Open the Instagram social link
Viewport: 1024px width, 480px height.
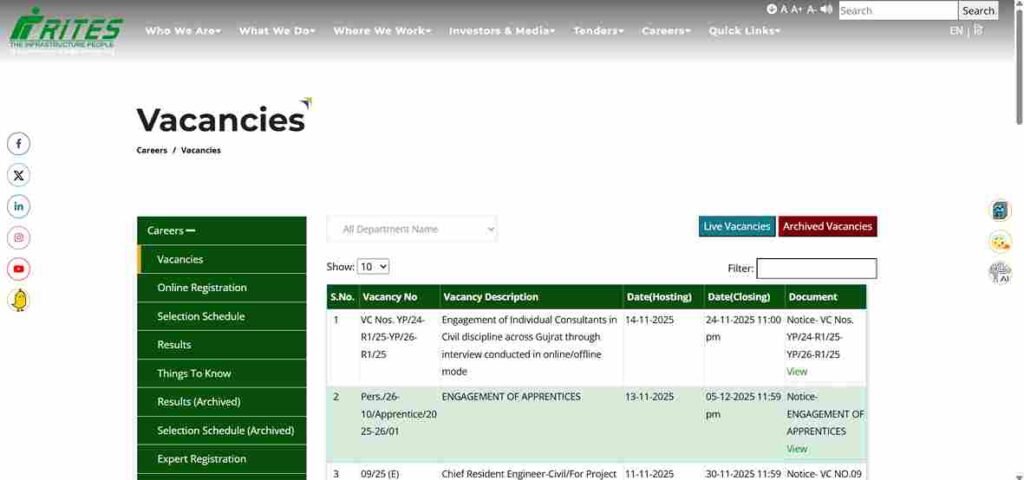point(19,238)
